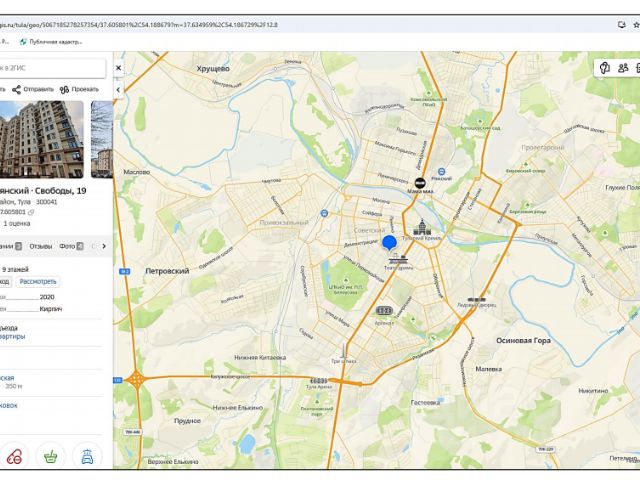
Task: Click the Кирпич material value
Action: point(51,309)
